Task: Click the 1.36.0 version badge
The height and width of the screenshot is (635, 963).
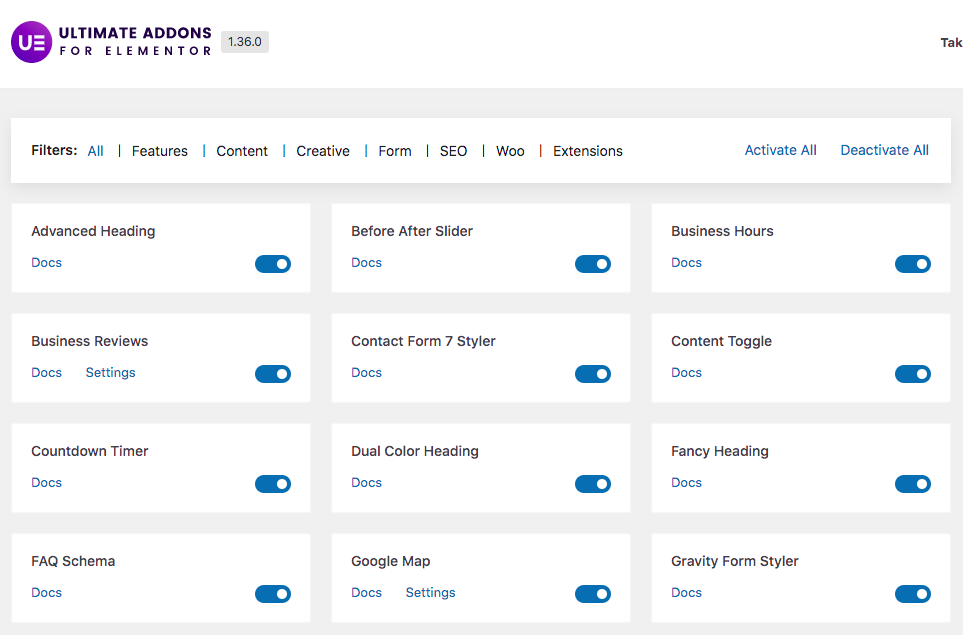Action: click(x=244, y=42)
